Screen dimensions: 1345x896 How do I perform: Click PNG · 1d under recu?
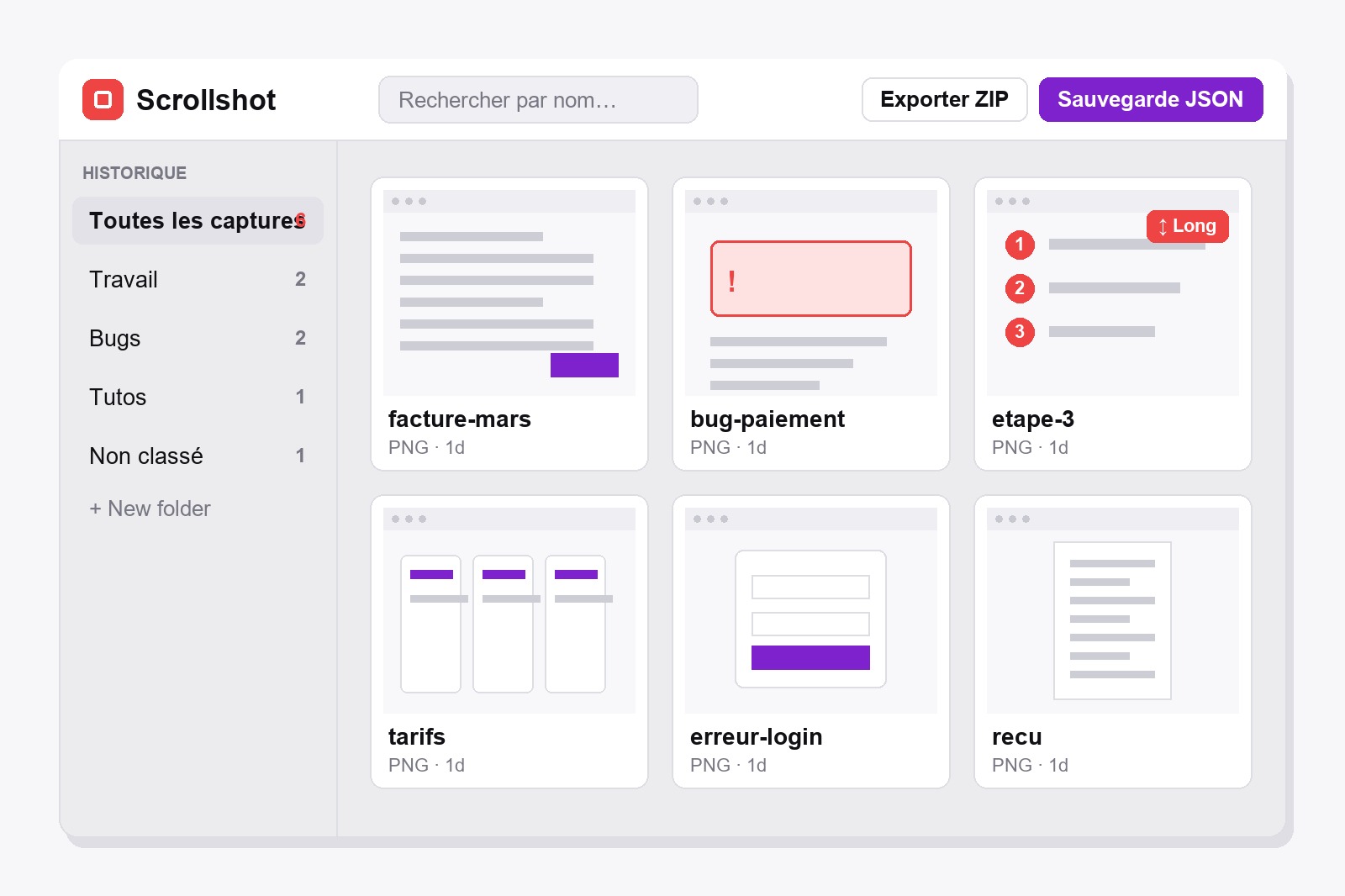click(1031, 765)
